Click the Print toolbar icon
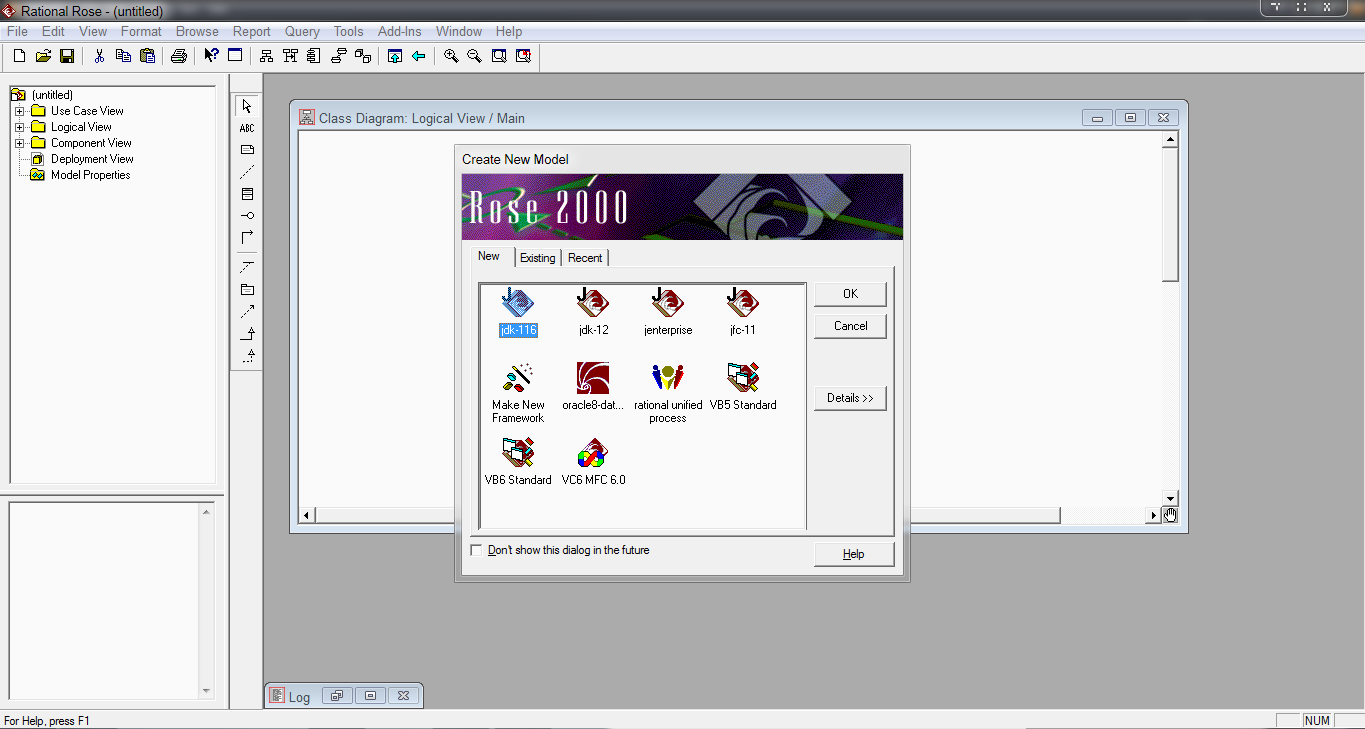 click(x=179, y=56)
